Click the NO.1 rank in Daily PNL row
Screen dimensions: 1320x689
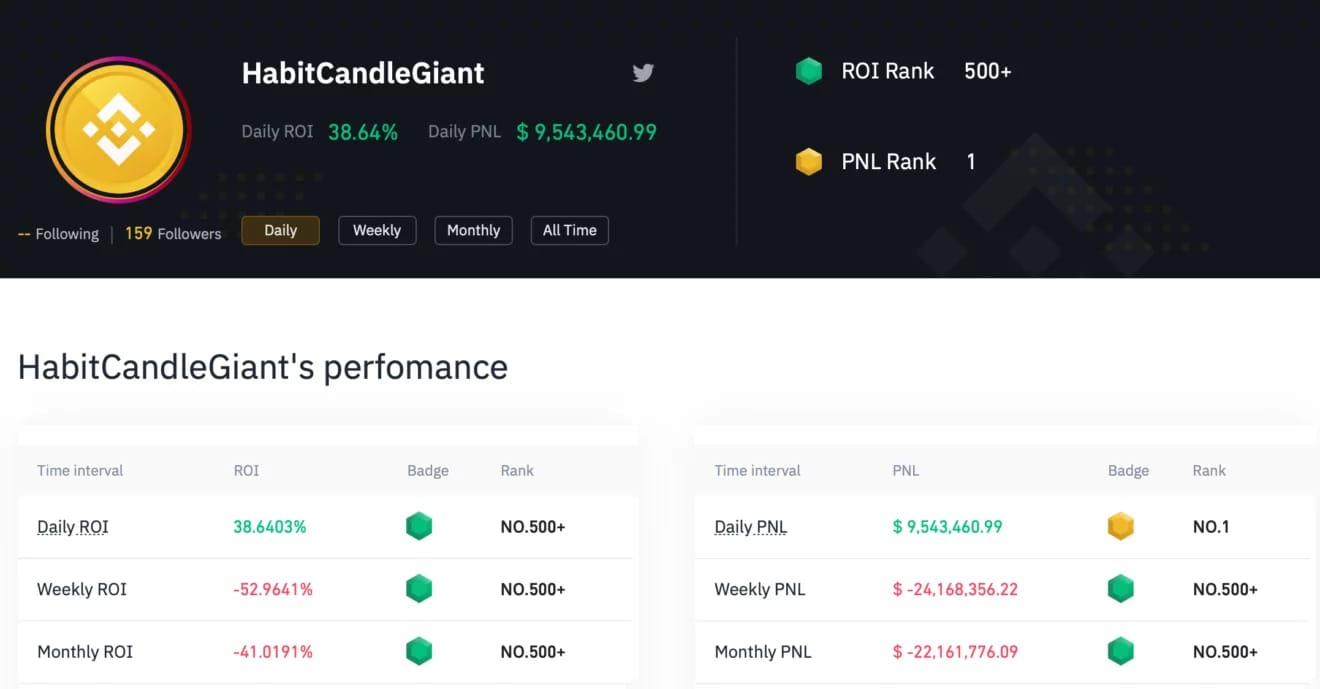1211,525
